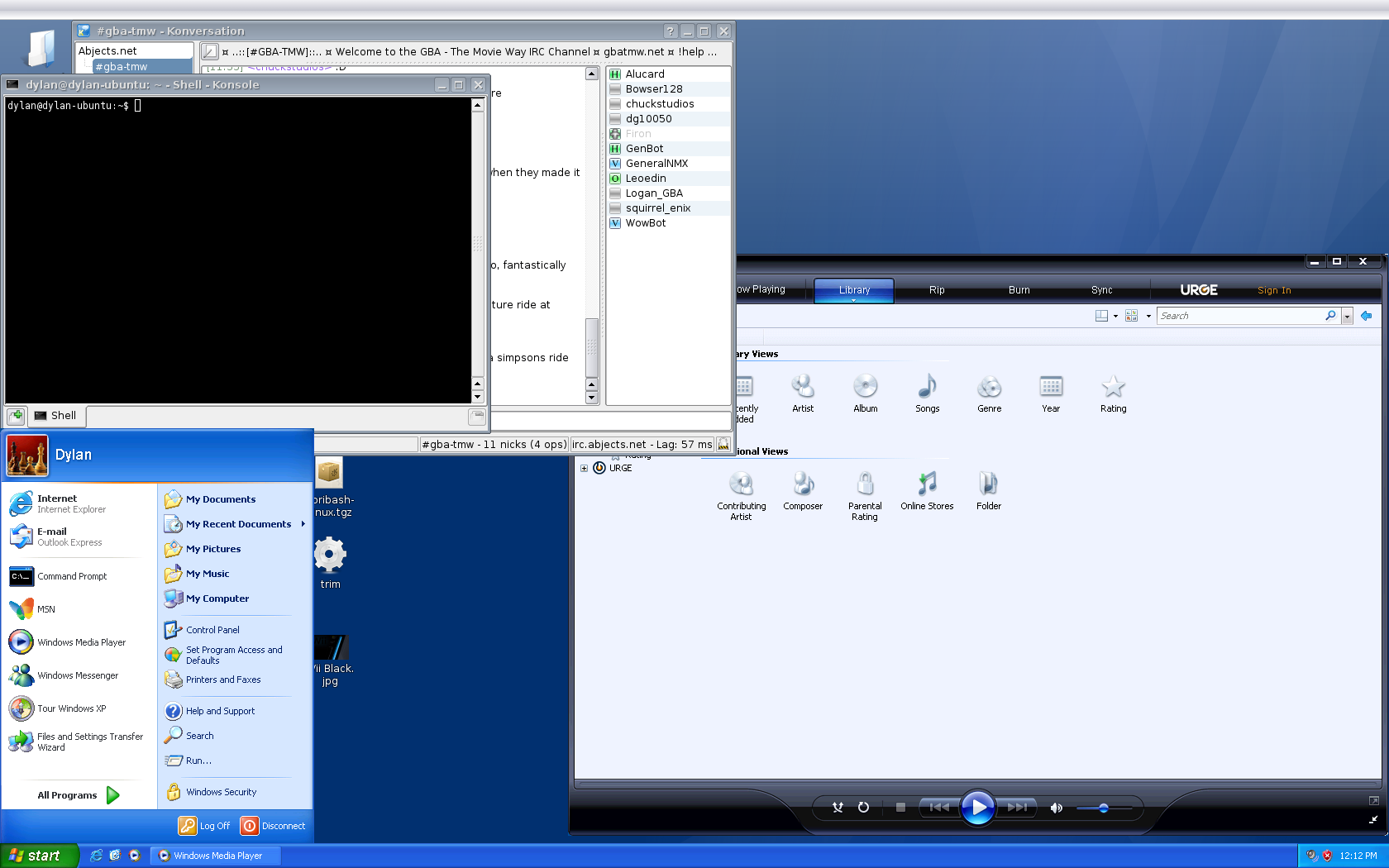The height and width of the screenshot is (868, 1389).
Task: Toggle shuffle in the media player
Action: (x=838, y=808)
